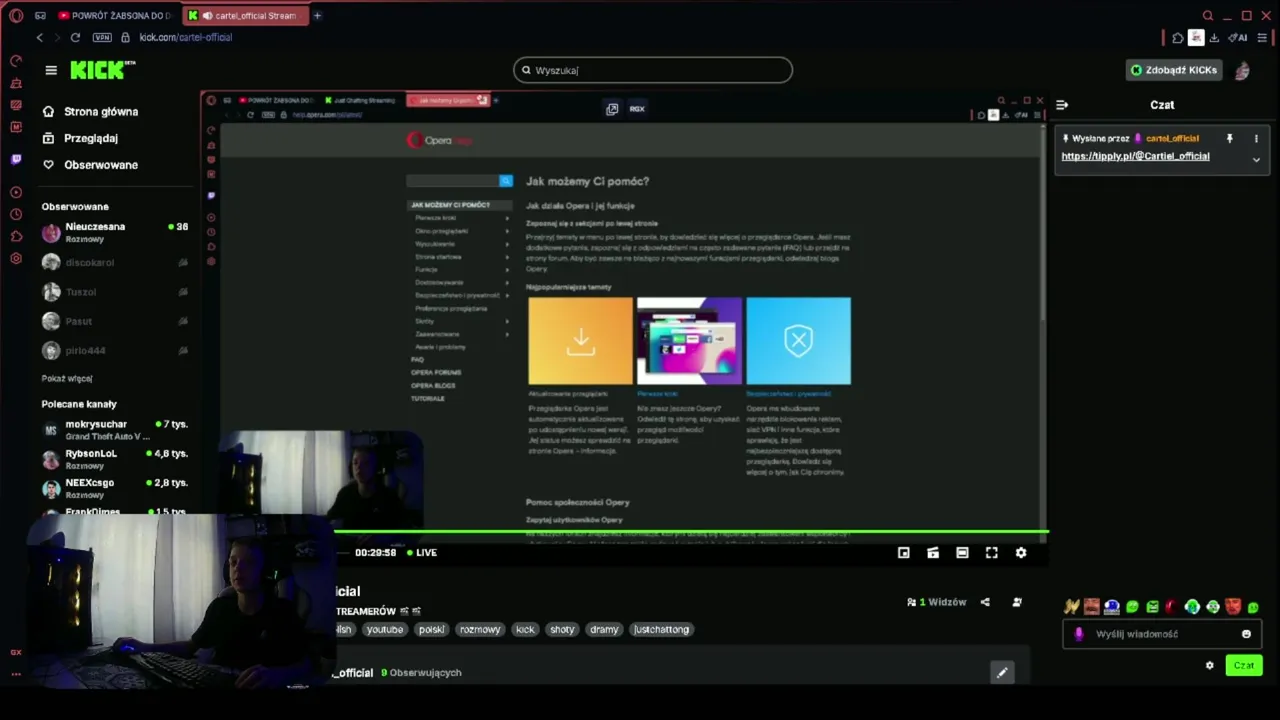Share the stream via share icon

click(x=986, y=602)
